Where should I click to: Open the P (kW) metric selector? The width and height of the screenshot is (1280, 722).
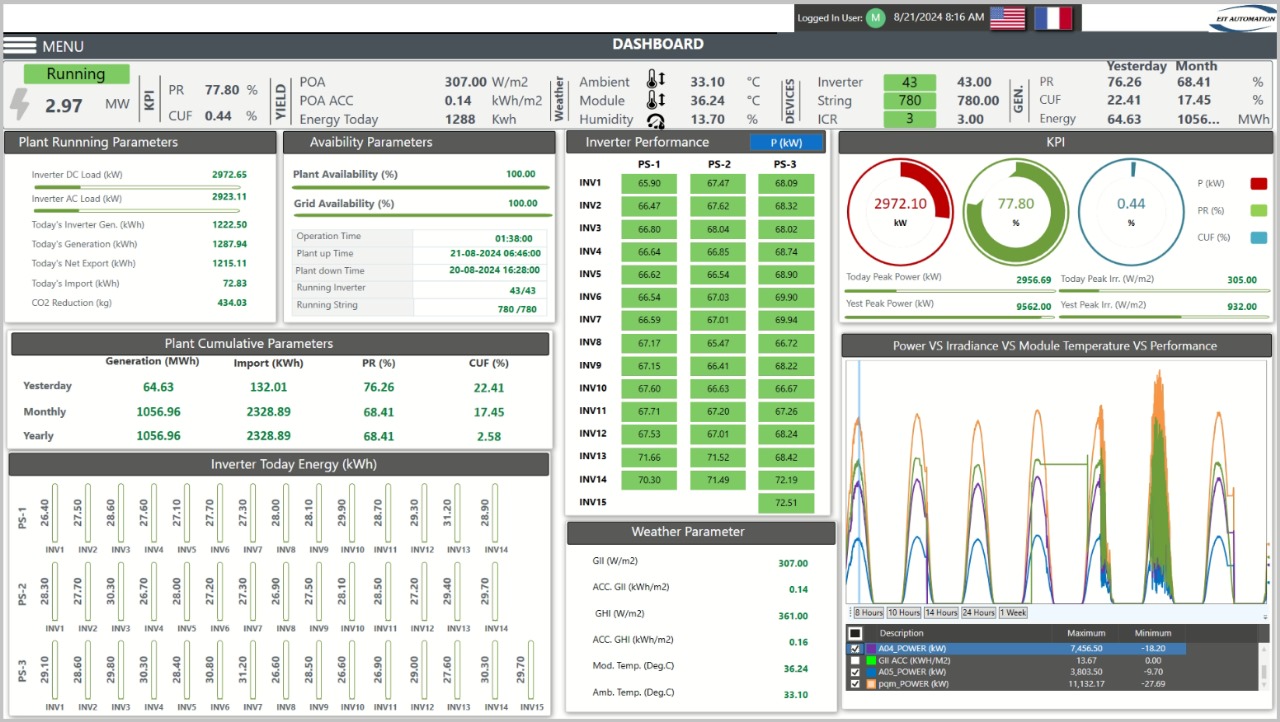(787, 141)
